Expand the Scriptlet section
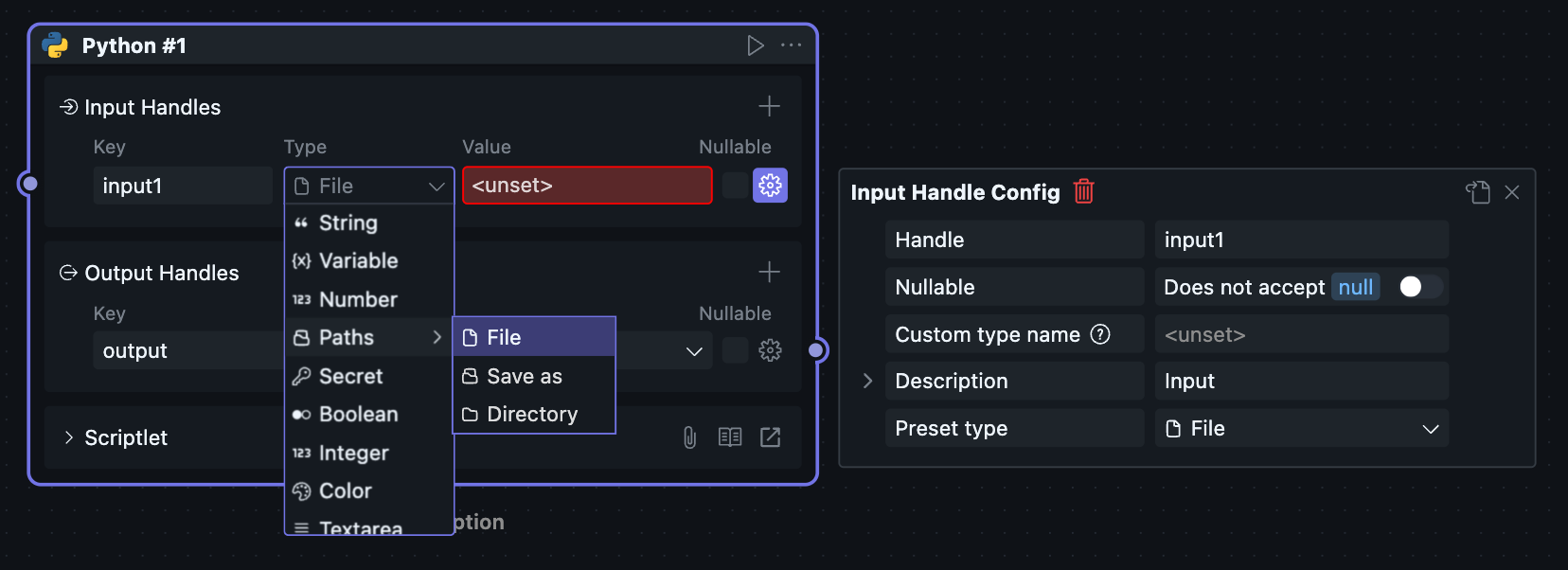This screenshot has height=570, width=1568. pos(69,437)
